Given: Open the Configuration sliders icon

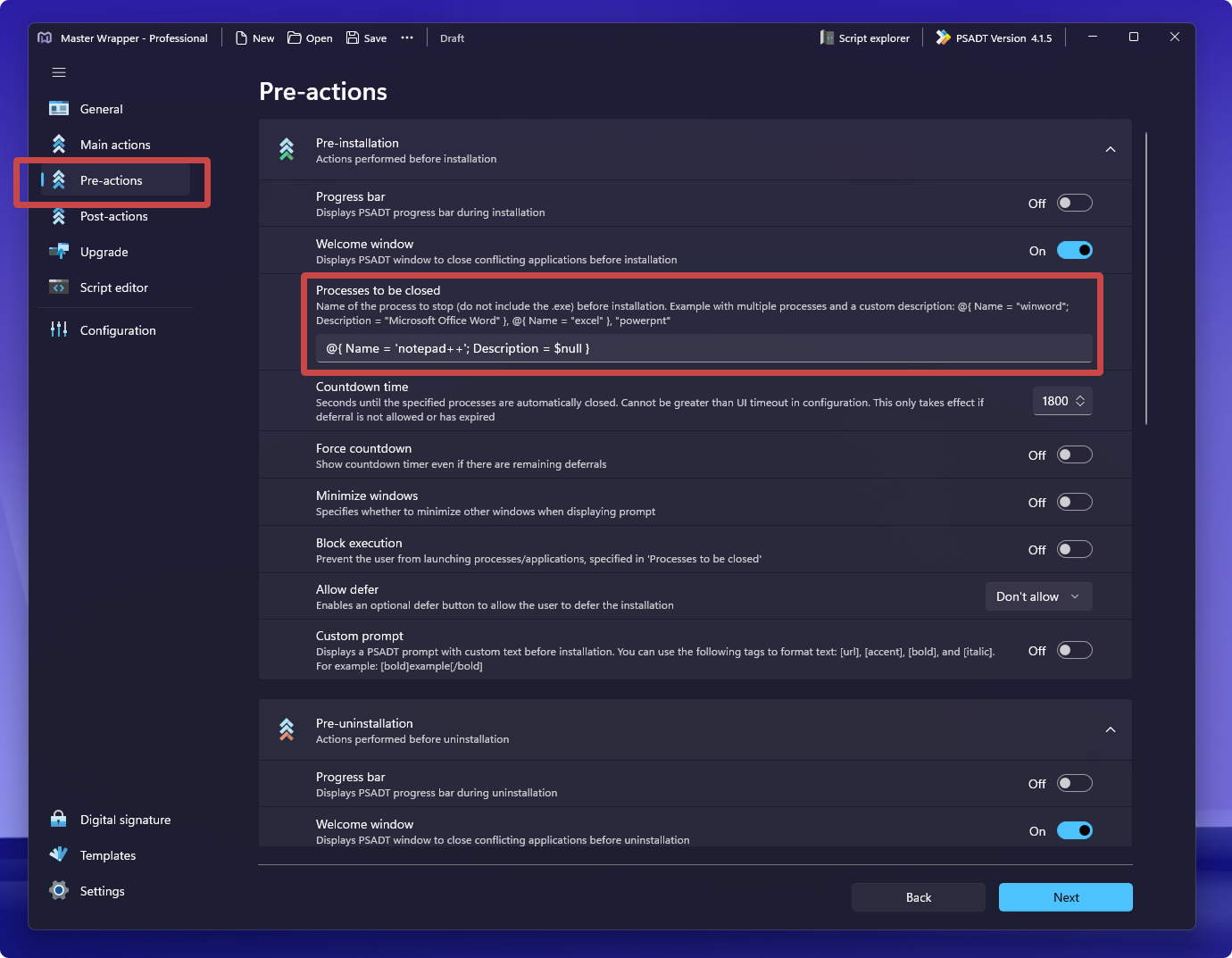Looking at the screenshot, I should (x=59, y=329).
